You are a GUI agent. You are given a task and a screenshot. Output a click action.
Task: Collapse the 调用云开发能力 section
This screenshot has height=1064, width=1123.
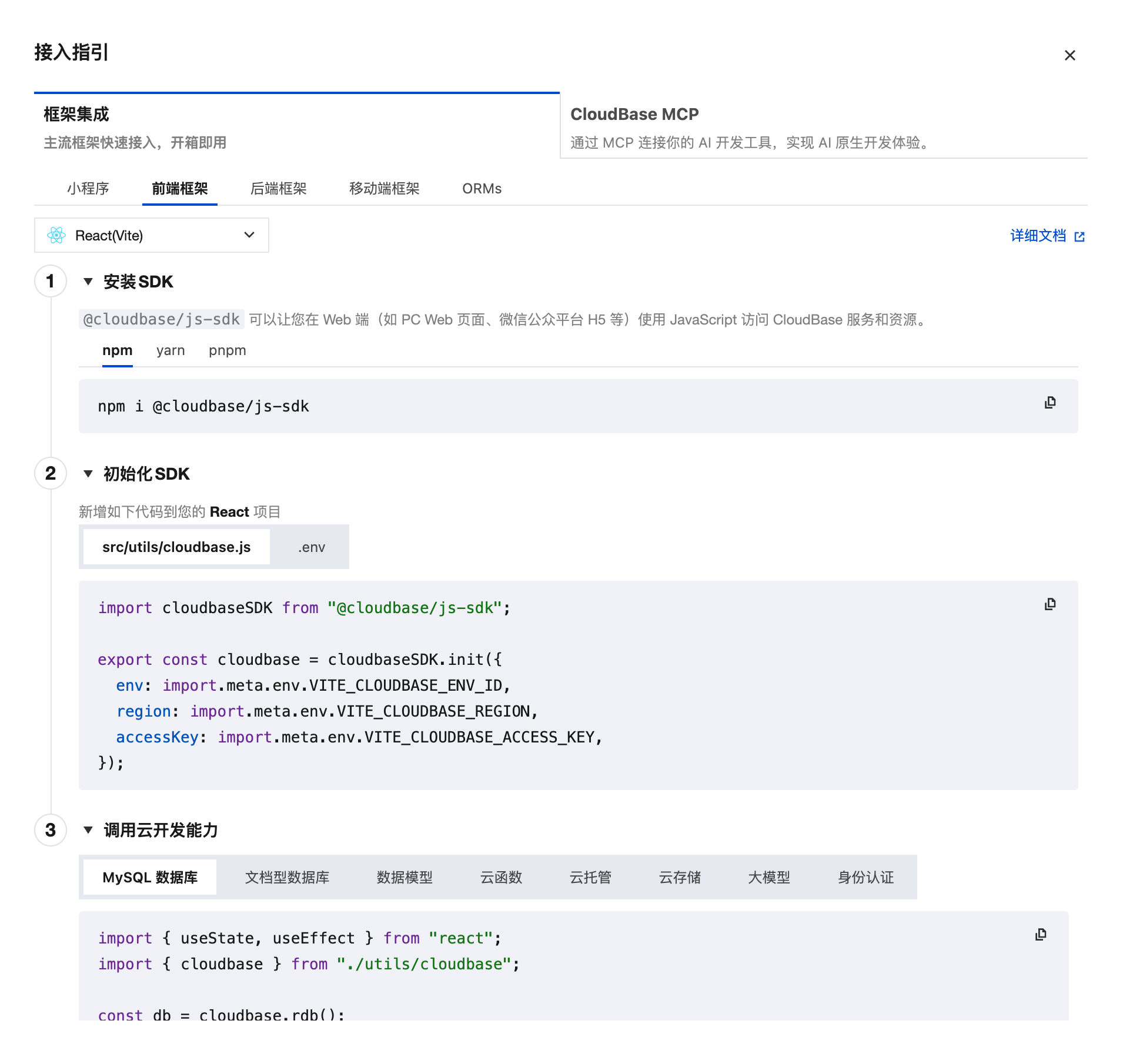point(88,830)
